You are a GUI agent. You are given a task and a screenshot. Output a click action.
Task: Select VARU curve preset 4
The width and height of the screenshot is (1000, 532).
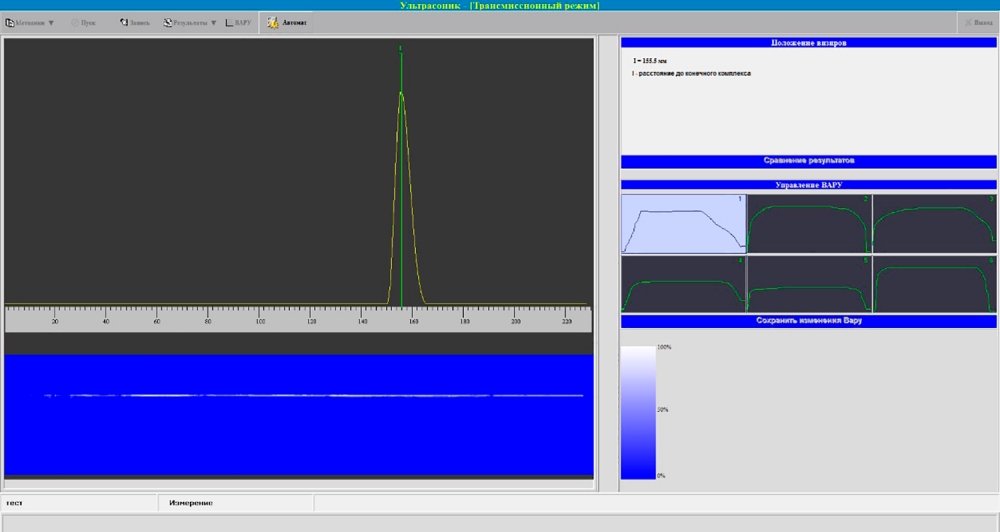tap(683, 284)
